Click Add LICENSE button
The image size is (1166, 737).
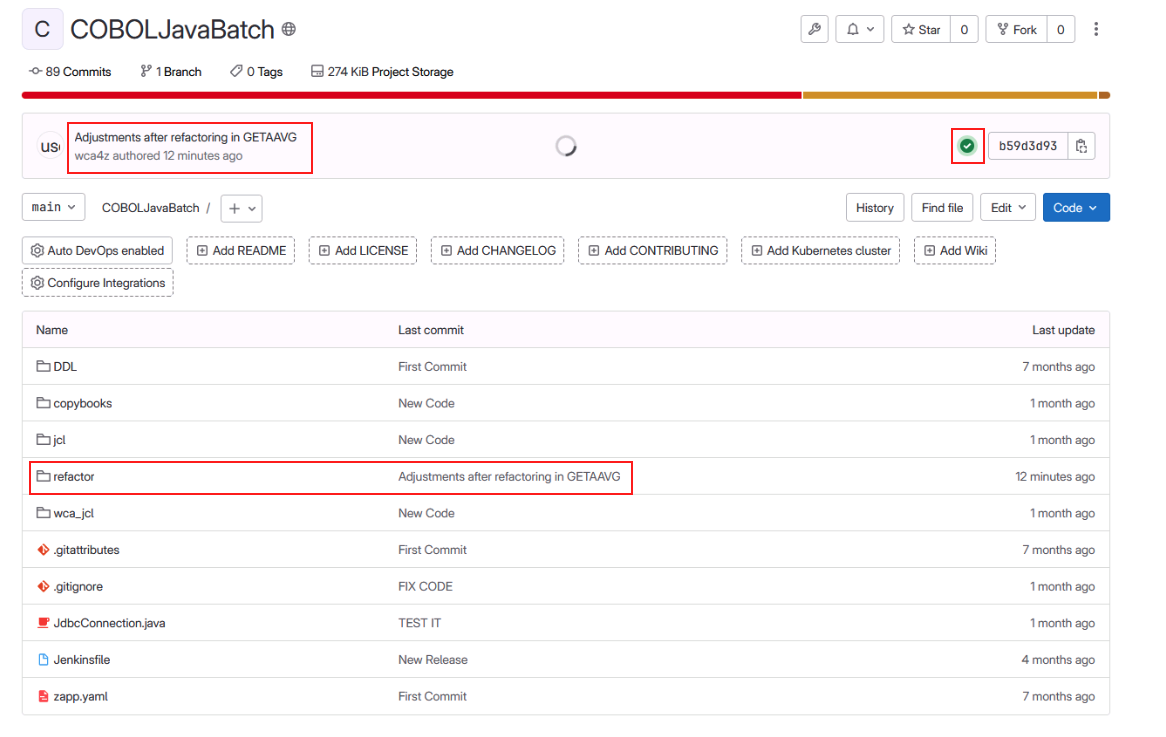pos(363,251)
